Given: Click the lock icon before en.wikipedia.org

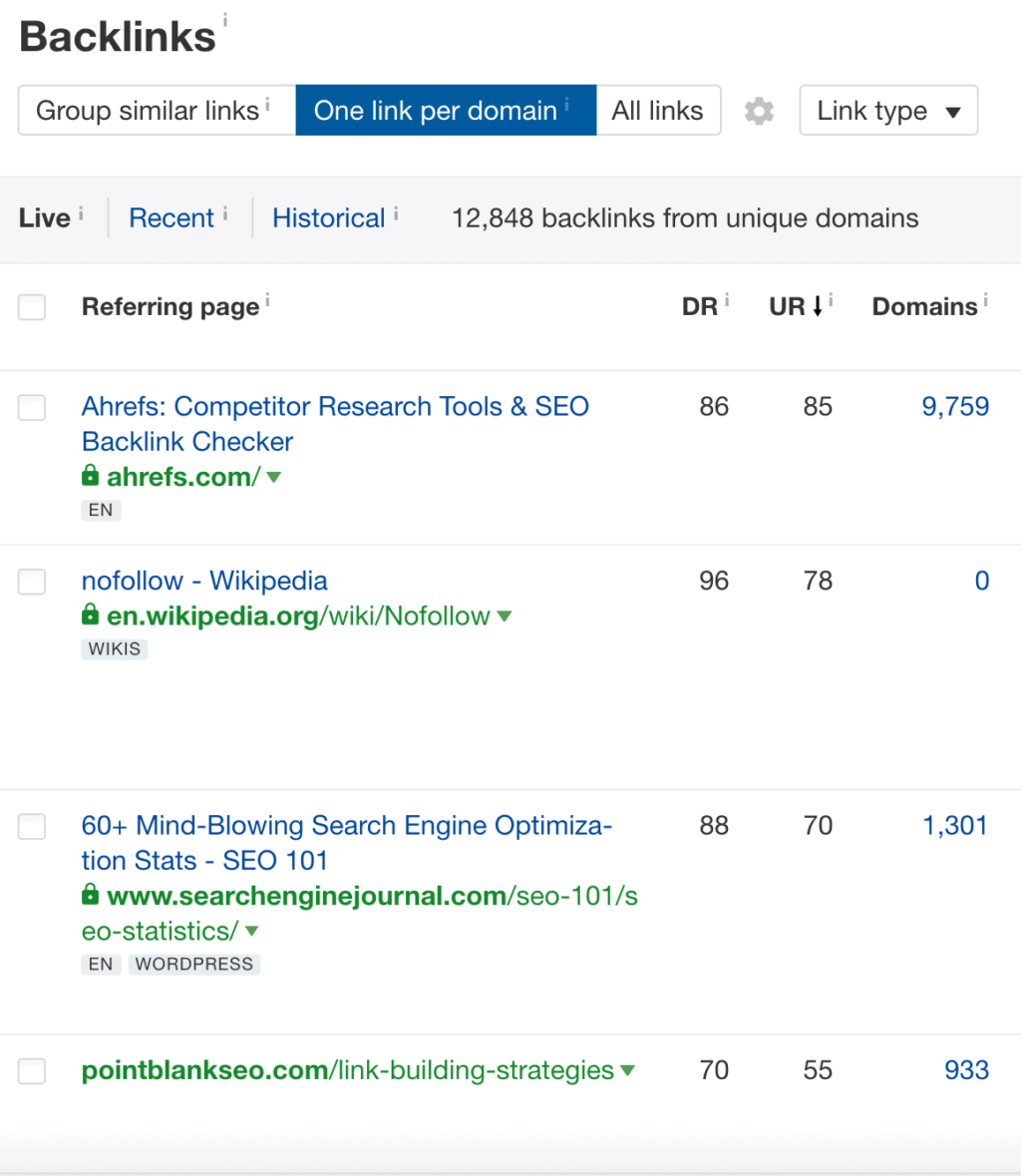Looking at the screenshot, I should pyautogui.click(x=91, y=615).
